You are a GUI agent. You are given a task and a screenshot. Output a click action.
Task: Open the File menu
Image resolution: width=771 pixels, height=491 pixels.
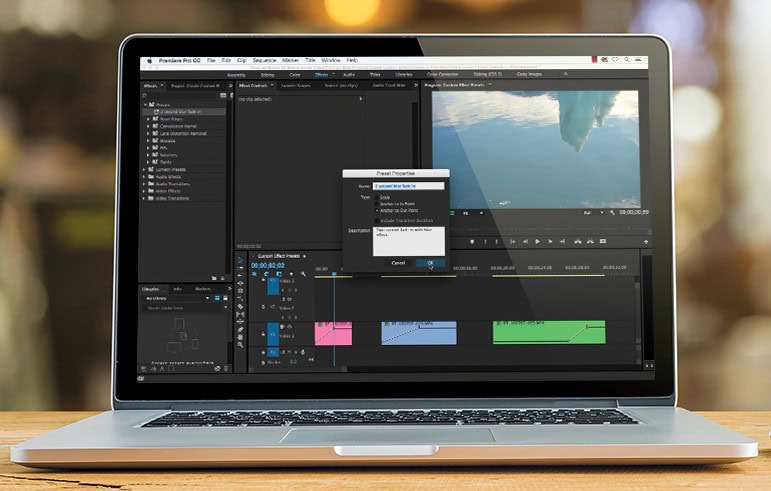[x=211, y=60]
